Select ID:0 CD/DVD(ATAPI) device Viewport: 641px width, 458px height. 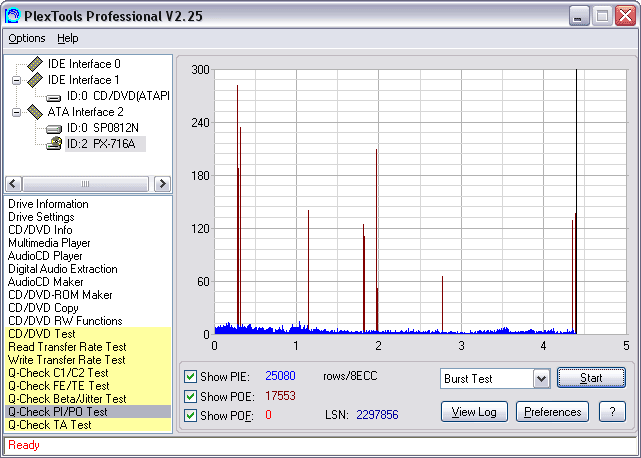pos(118,96)
